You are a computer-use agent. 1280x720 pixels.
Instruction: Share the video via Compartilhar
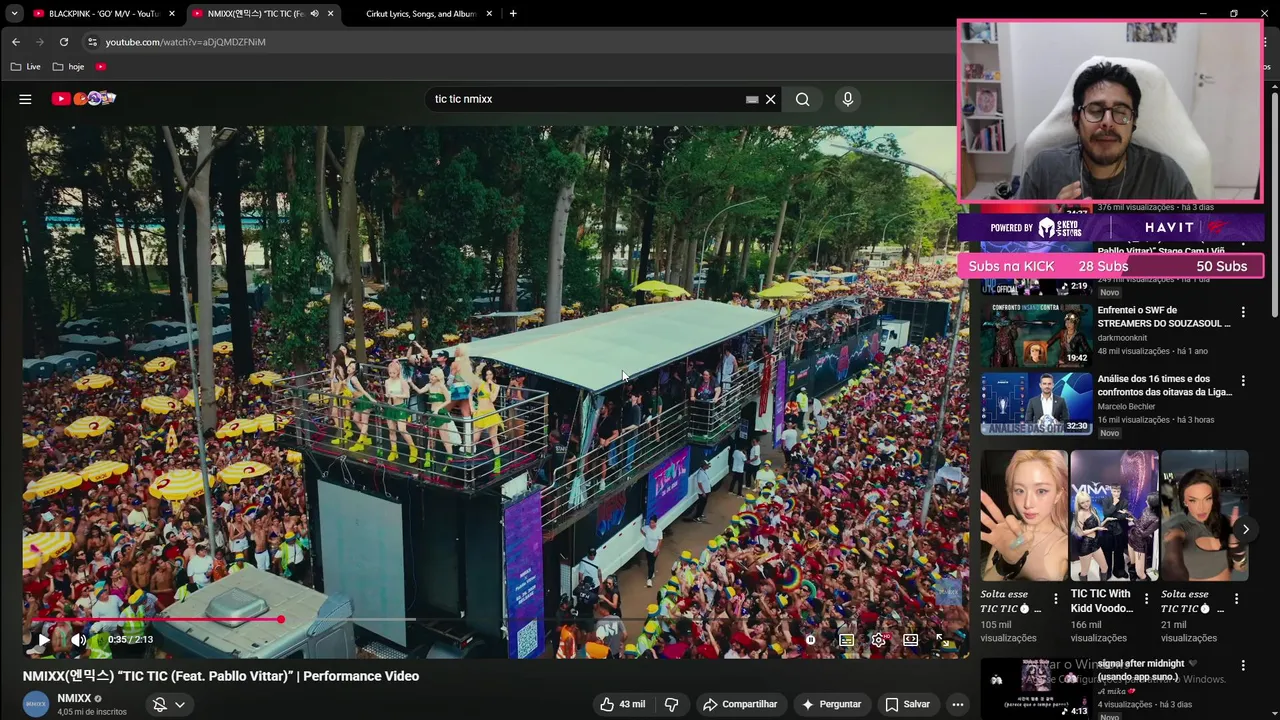[x=740, y=704]
